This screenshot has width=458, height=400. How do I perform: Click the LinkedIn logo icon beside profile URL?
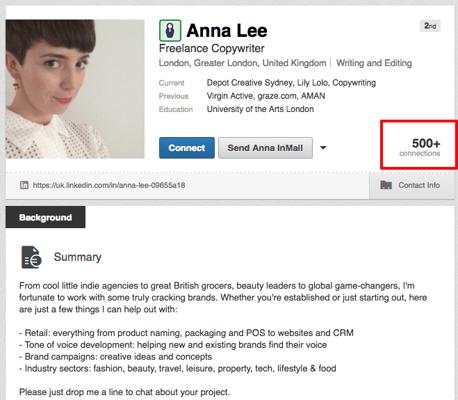24,185
